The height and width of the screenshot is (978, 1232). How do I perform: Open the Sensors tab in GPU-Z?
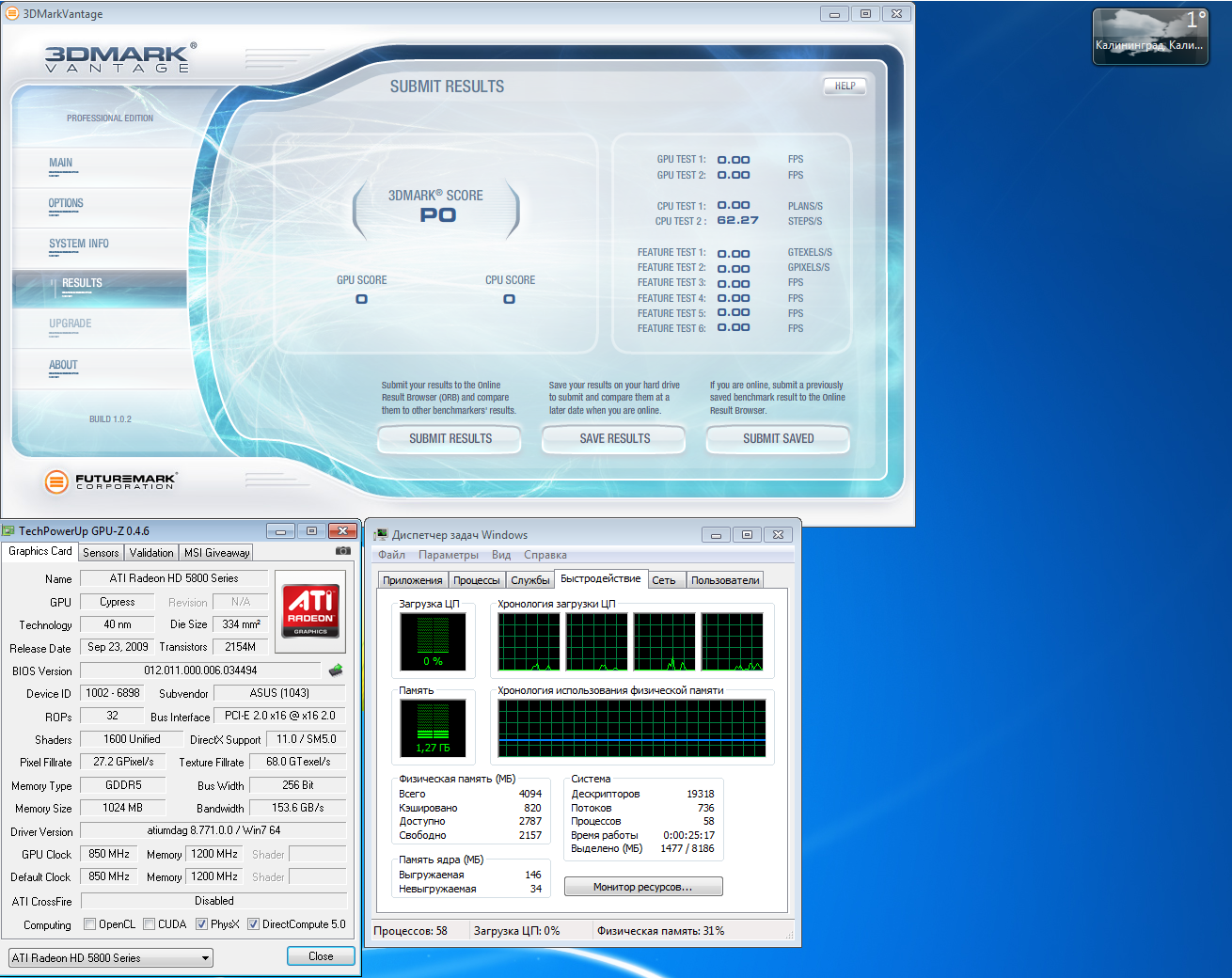101,553
